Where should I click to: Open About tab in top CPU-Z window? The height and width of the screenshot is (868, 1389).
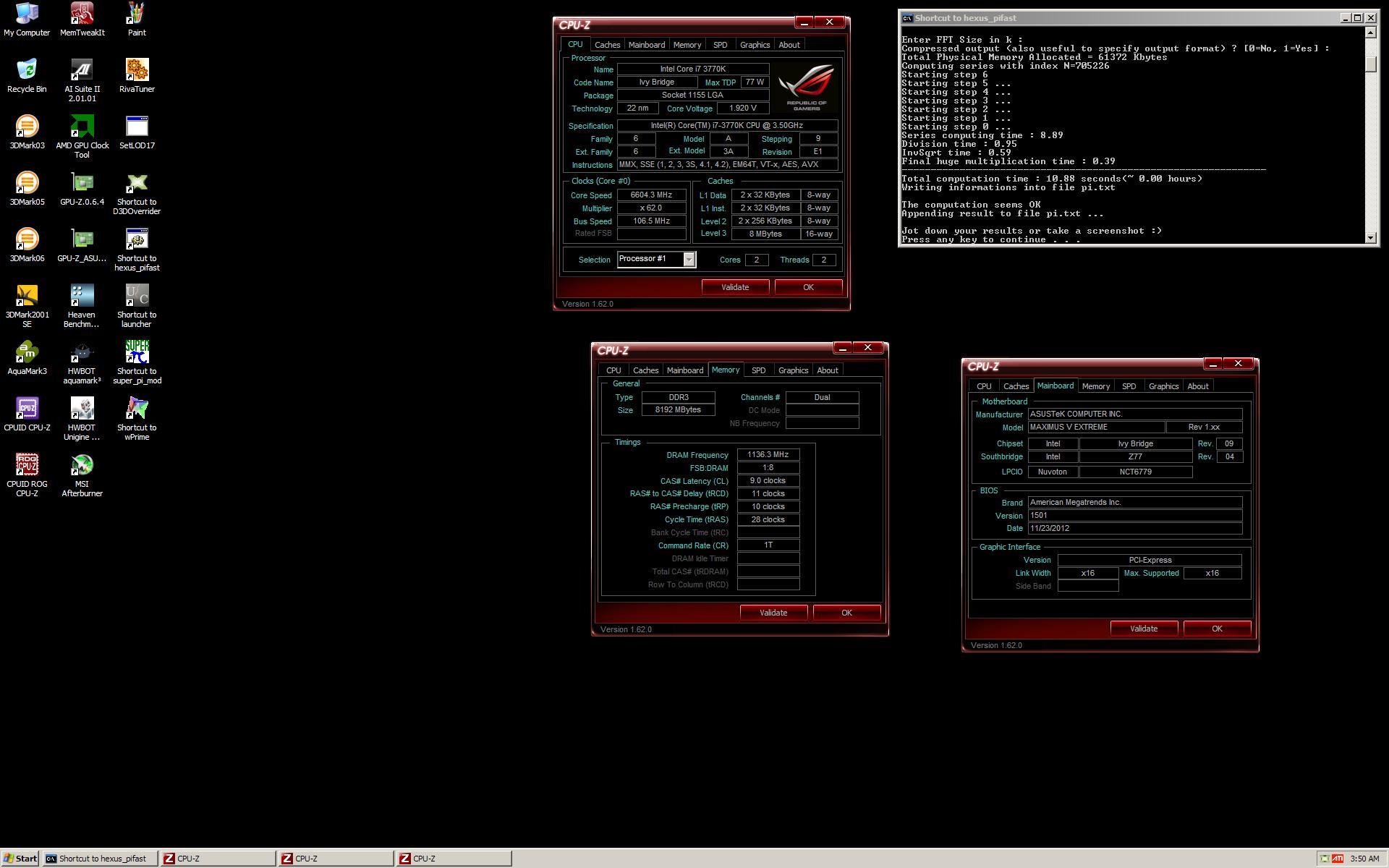click(789, 45)
